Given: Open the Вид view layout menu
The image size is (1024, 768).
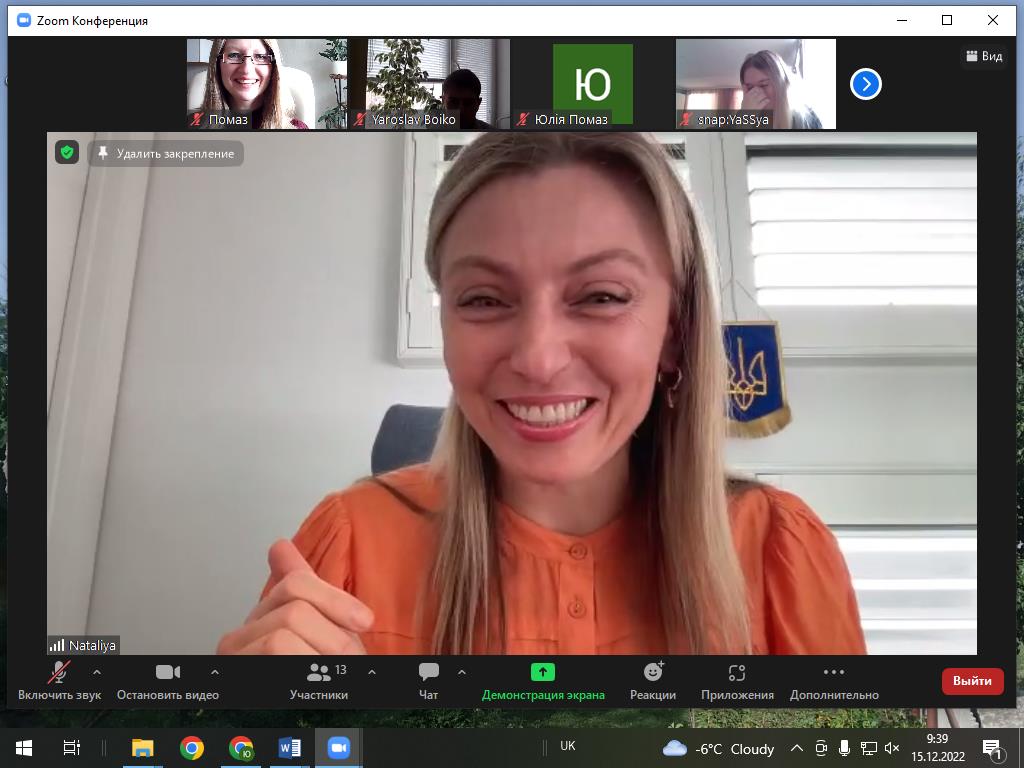Looking at the screenshot, I should click(984, 56).
